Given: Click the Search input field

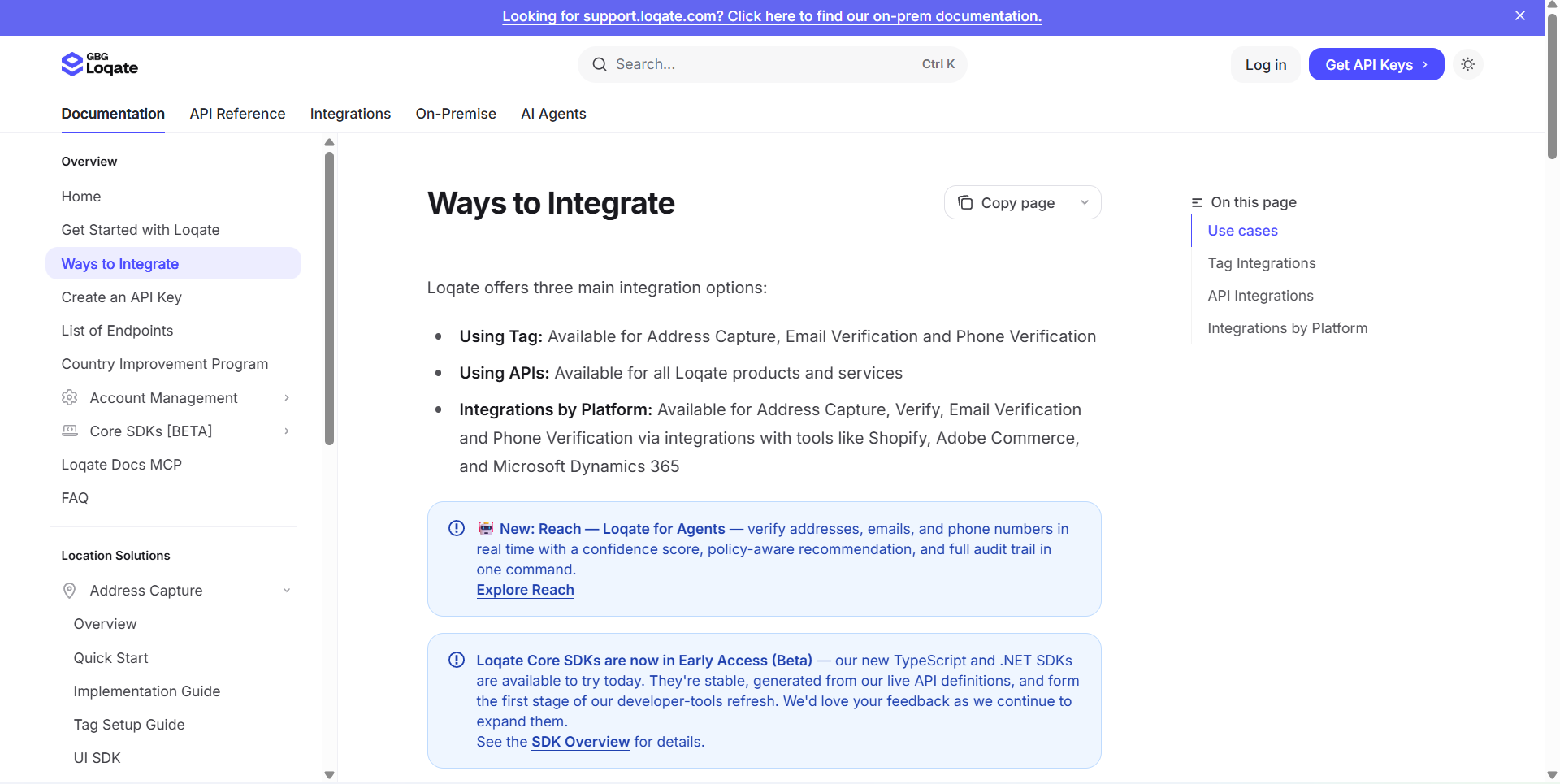Looking at the screenshot, I should coord(772,64).
